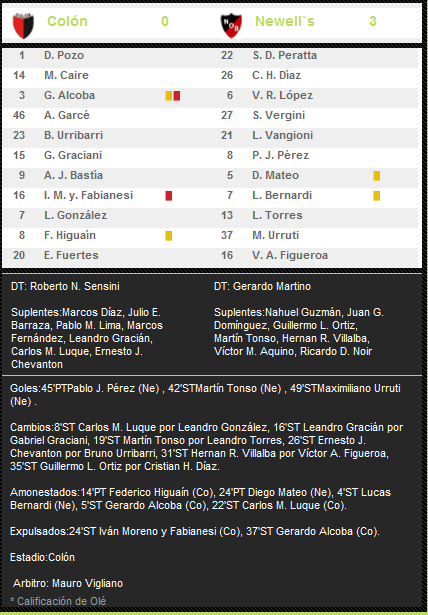This screenshot has width=428, height=615.
Task: Select player D. Pozo in Colón lineup
Action: [x=64, y=55]
